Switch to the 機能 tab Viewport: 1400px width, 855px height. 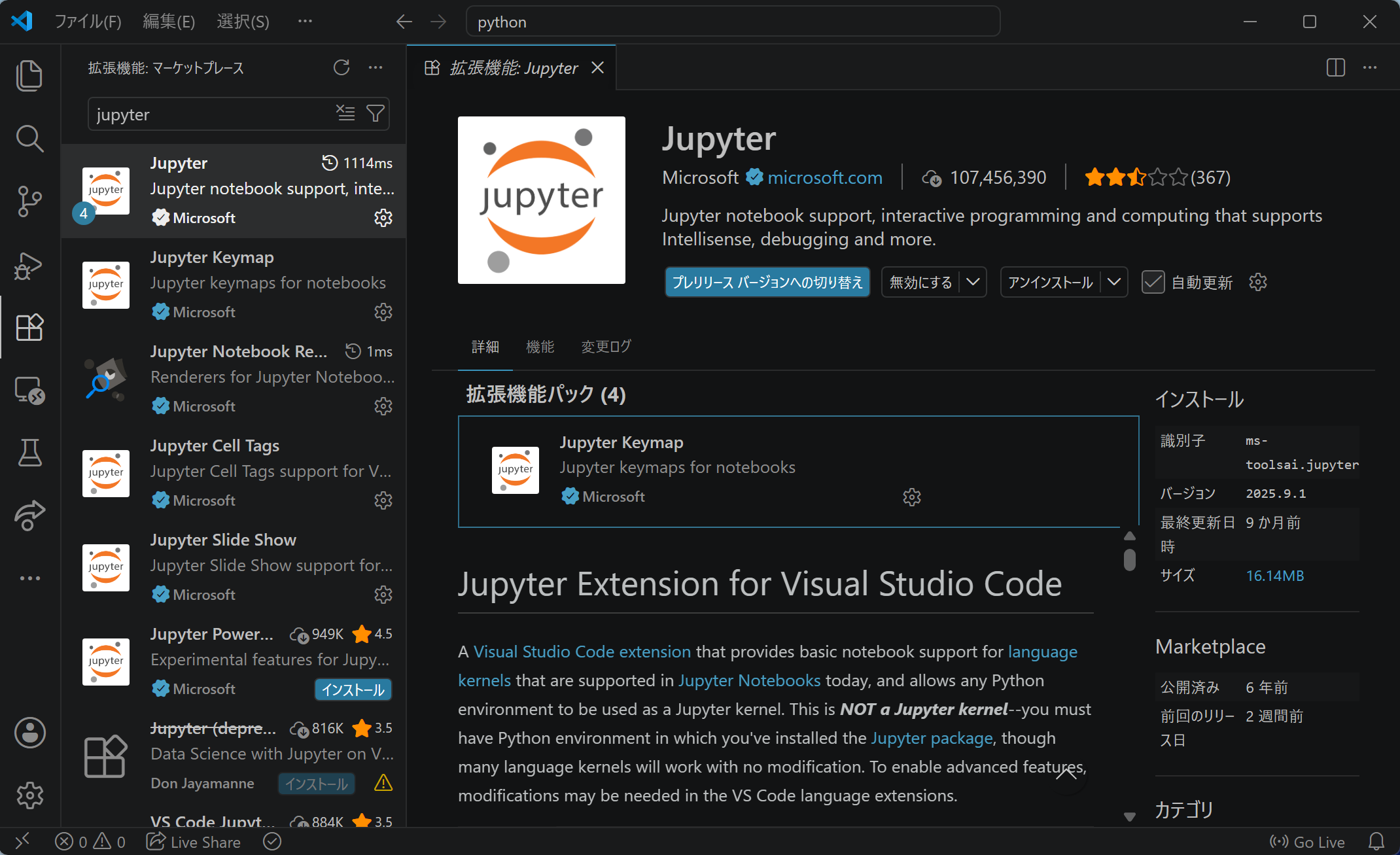pos(540,347)
